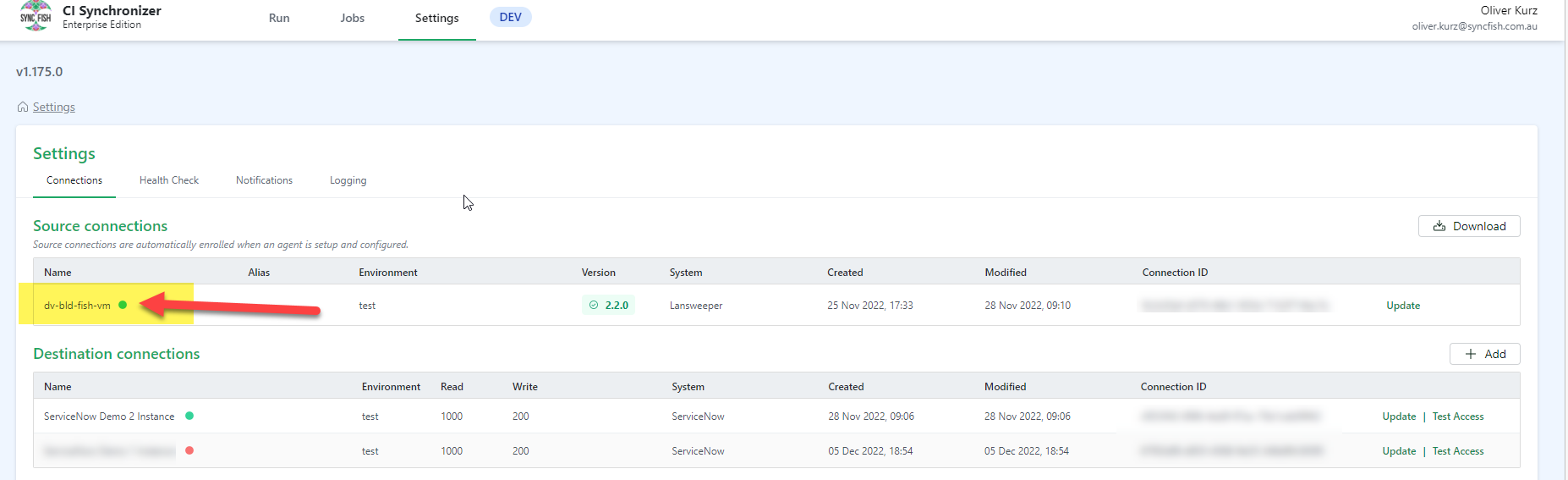Switch to the Logging tab
The image size is (1568, 480).
coord(348,180)
